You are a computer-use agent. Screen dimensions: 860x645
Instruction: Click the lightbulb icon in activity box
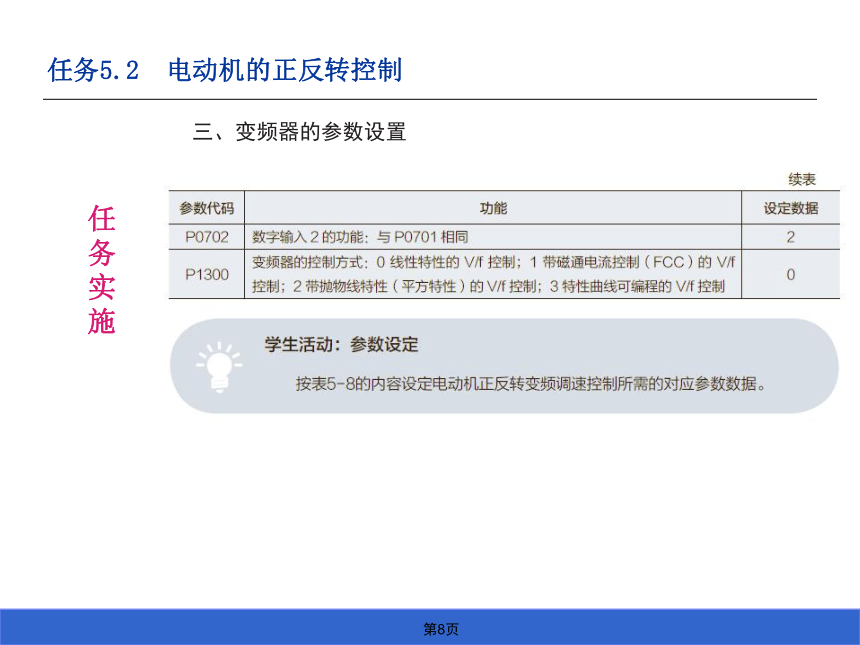pyautogui.click(x=219, y=366)
